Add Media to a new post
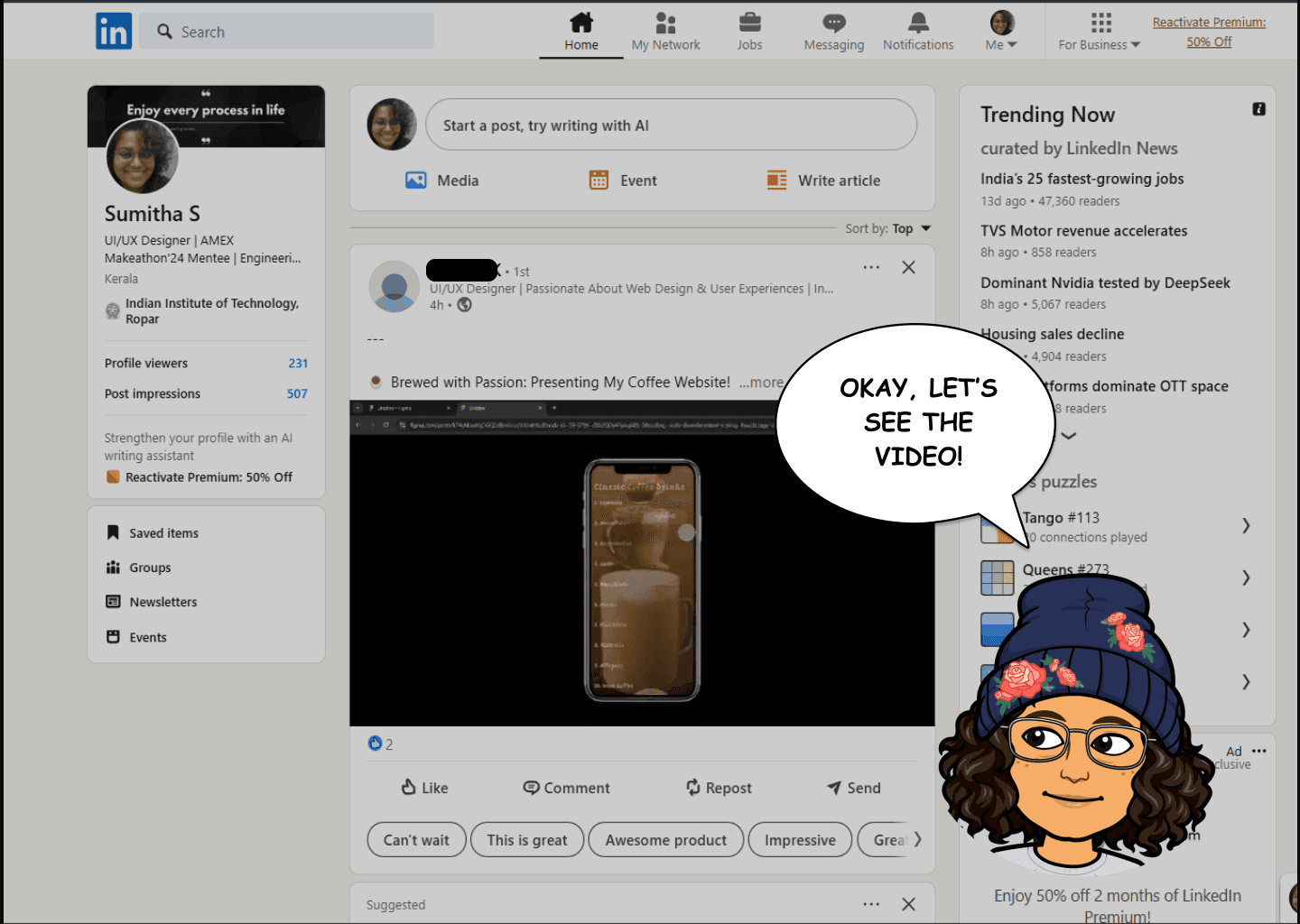The height and width of the screenshot is (924, 1300). coord(442,180)
